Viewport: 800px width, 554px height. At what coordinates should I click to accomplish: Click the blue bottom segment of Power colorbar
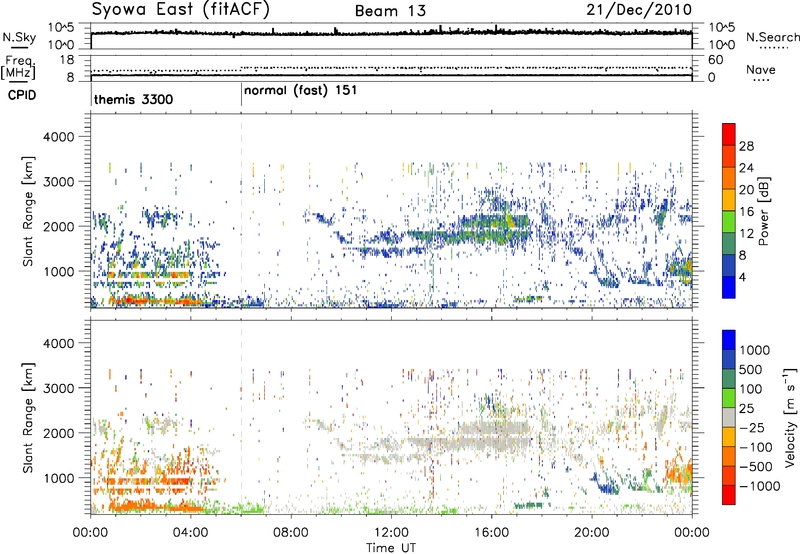tap(729, 287)
